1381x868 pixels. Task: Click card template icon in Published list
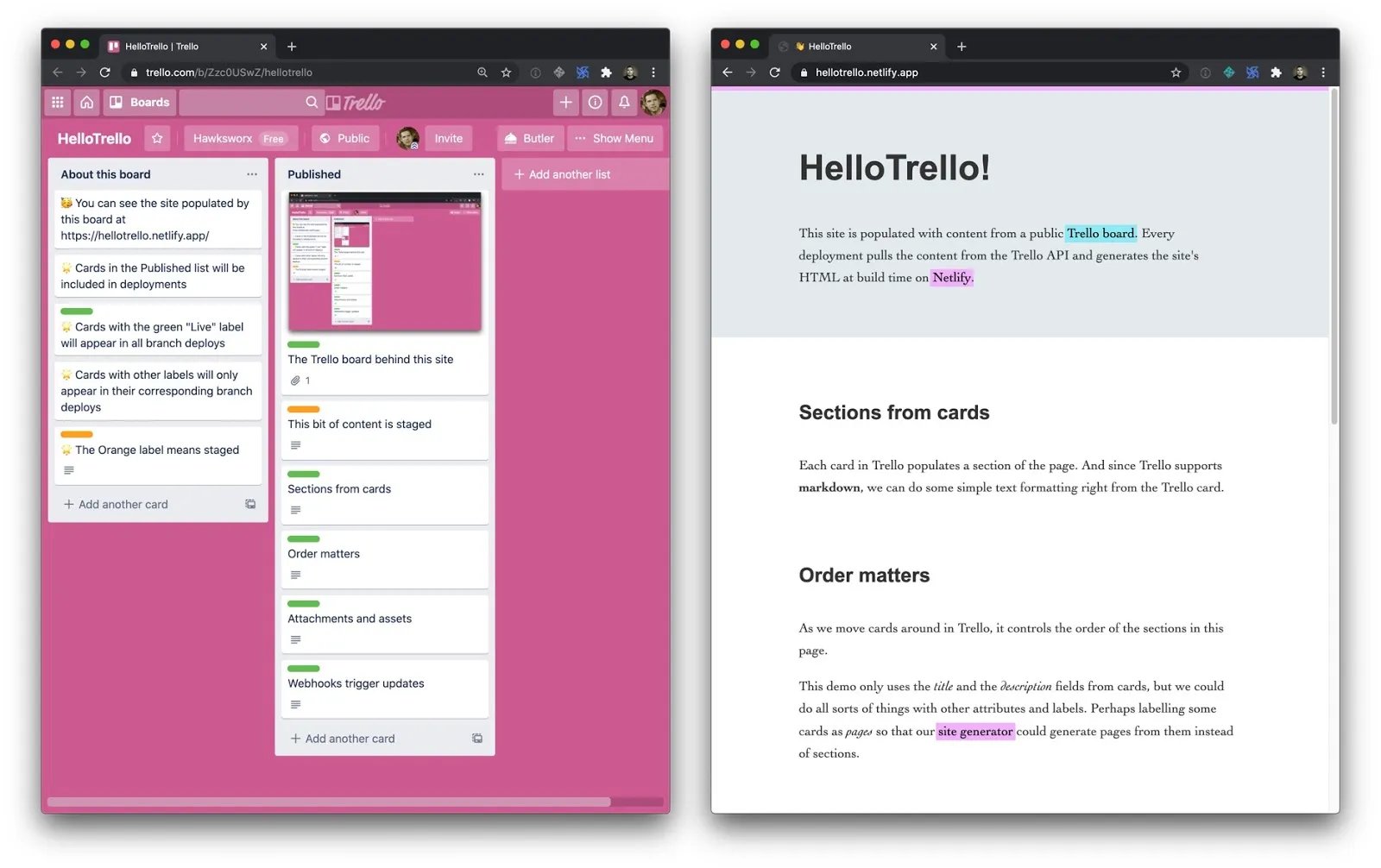477,739
